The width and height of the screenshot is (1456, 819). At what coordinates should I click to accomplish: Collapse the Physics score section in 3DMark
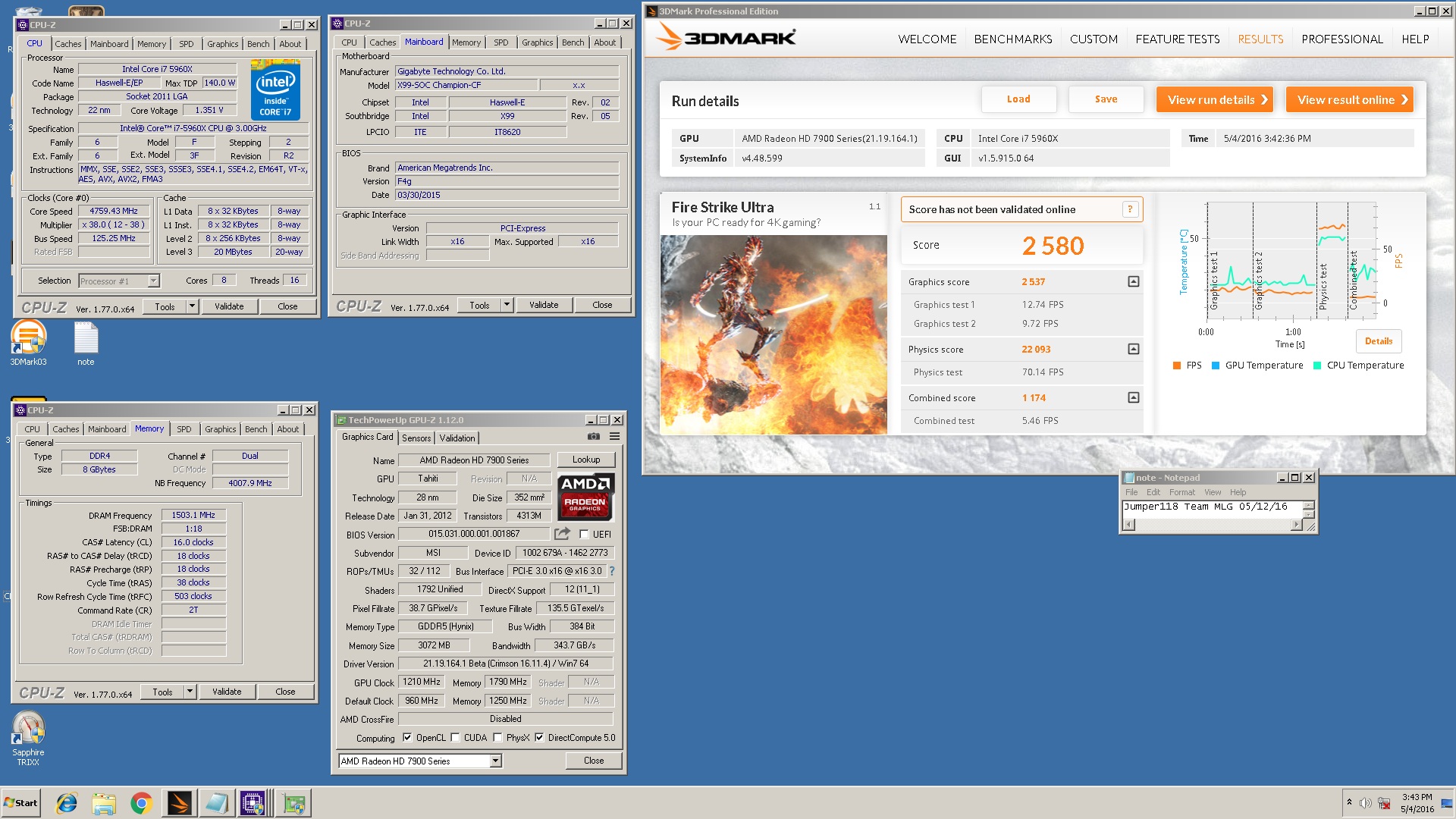click(x=1133, y=349)
